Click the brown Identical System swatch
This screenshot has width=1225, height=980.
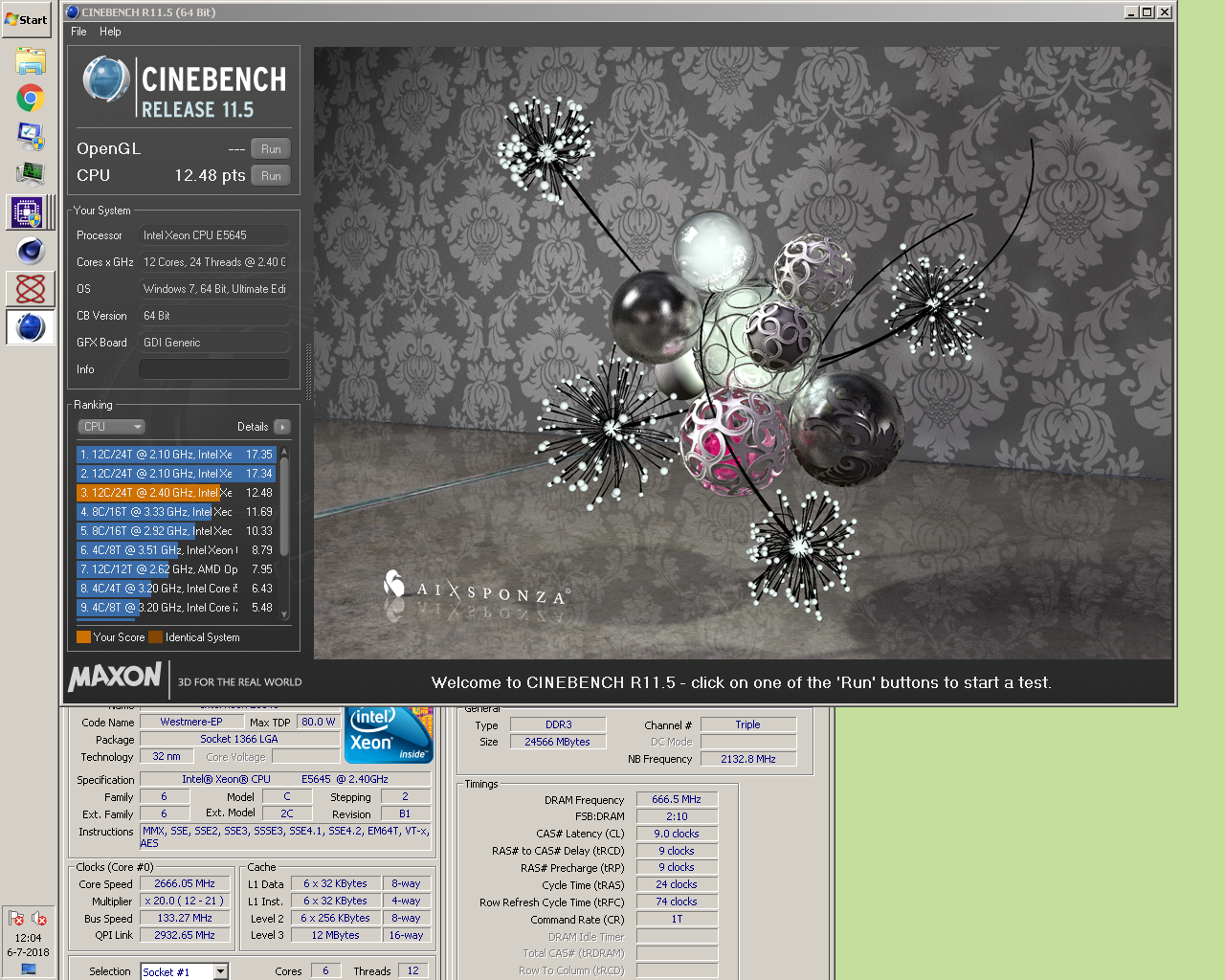pyautogui.click(x=155, y=637)
